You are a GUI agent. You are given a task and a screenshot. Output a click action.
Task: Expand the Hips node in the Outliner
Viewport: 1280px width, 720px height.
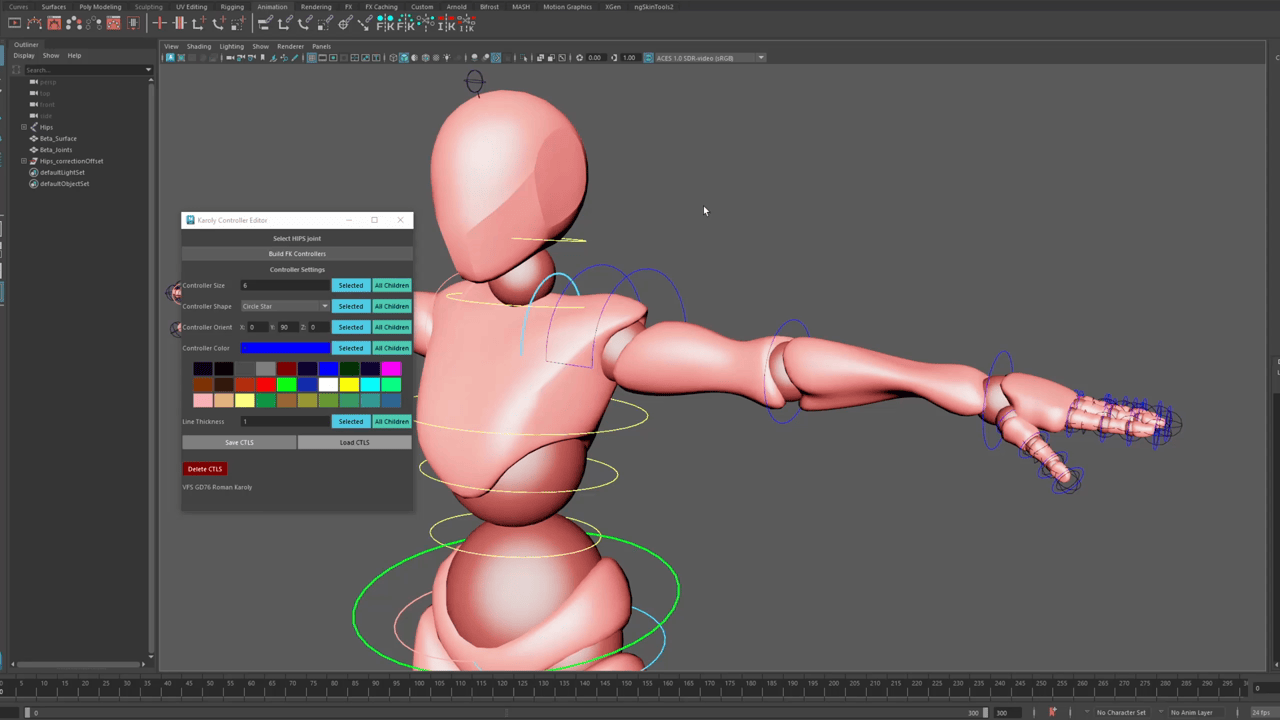(23, 127)
